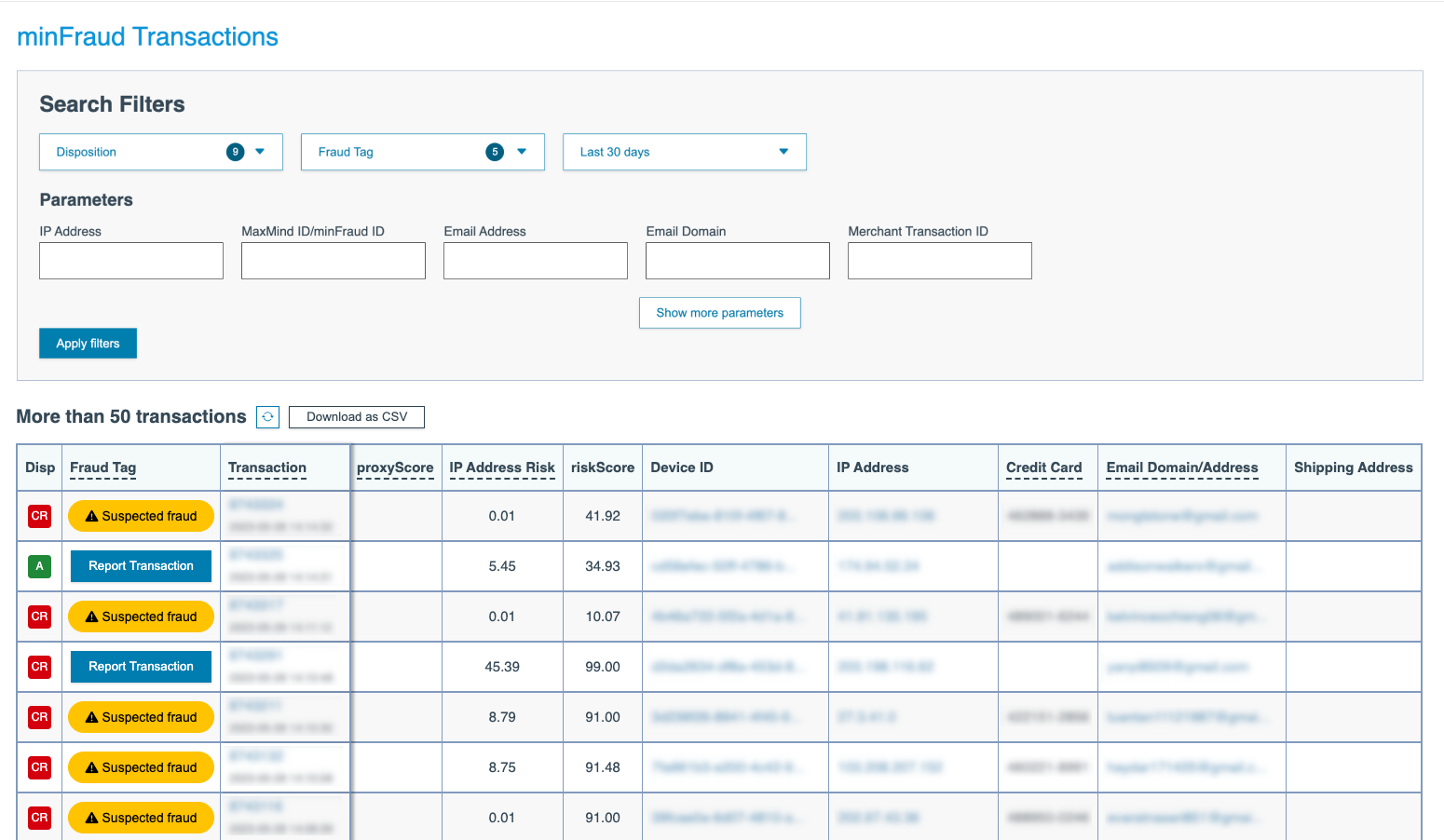This screenshot has width=1444, height=840.
Task: Click Download as CSV button
Action: tap(357, 417)
